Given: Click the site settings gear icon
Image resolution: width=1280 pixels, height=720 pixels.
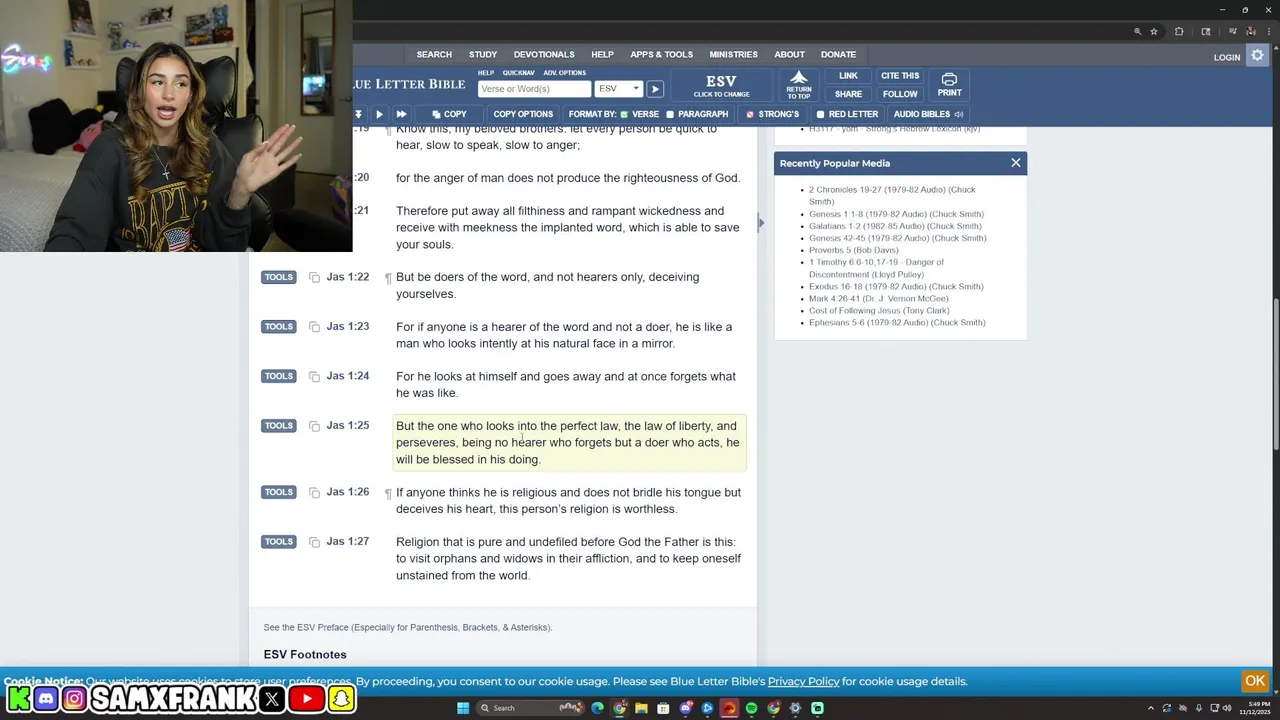Looking at the screenshot, I should 1258,56.
